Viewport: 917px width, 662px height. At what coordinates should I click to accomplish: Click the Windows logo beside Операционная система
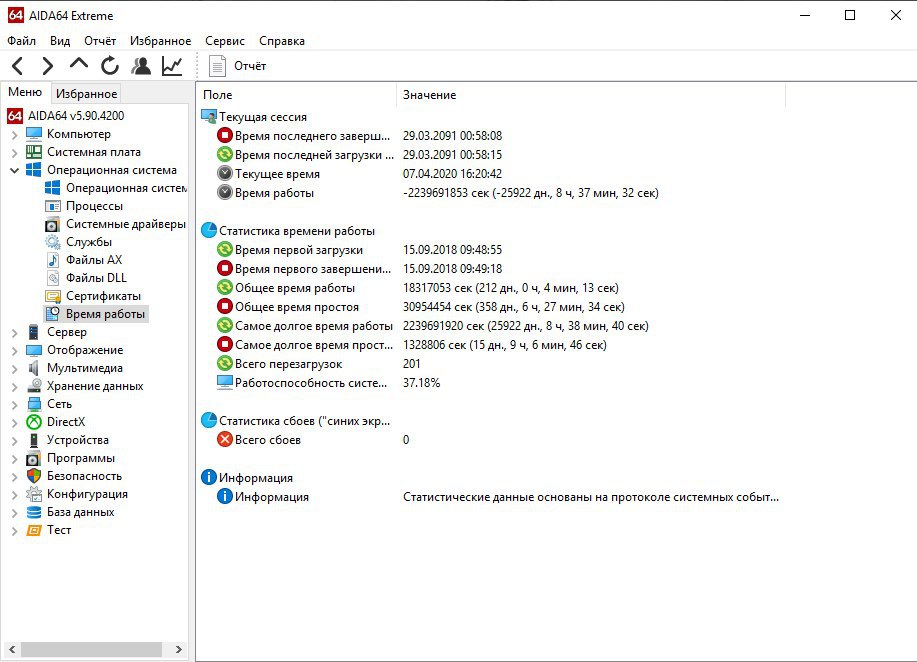pos(34,170)
